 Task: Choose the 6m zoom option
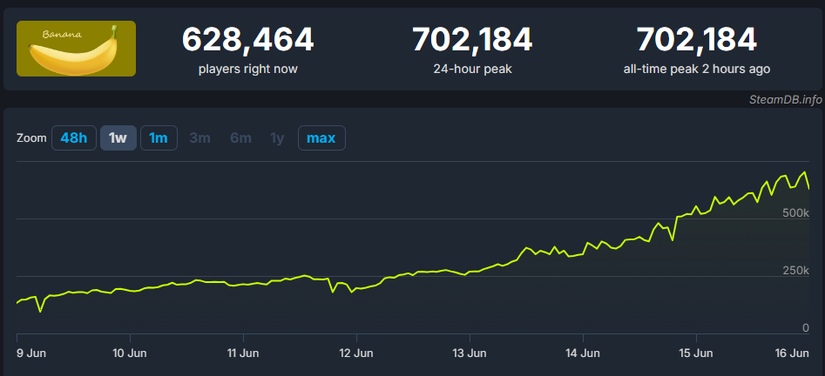point(240,138)
